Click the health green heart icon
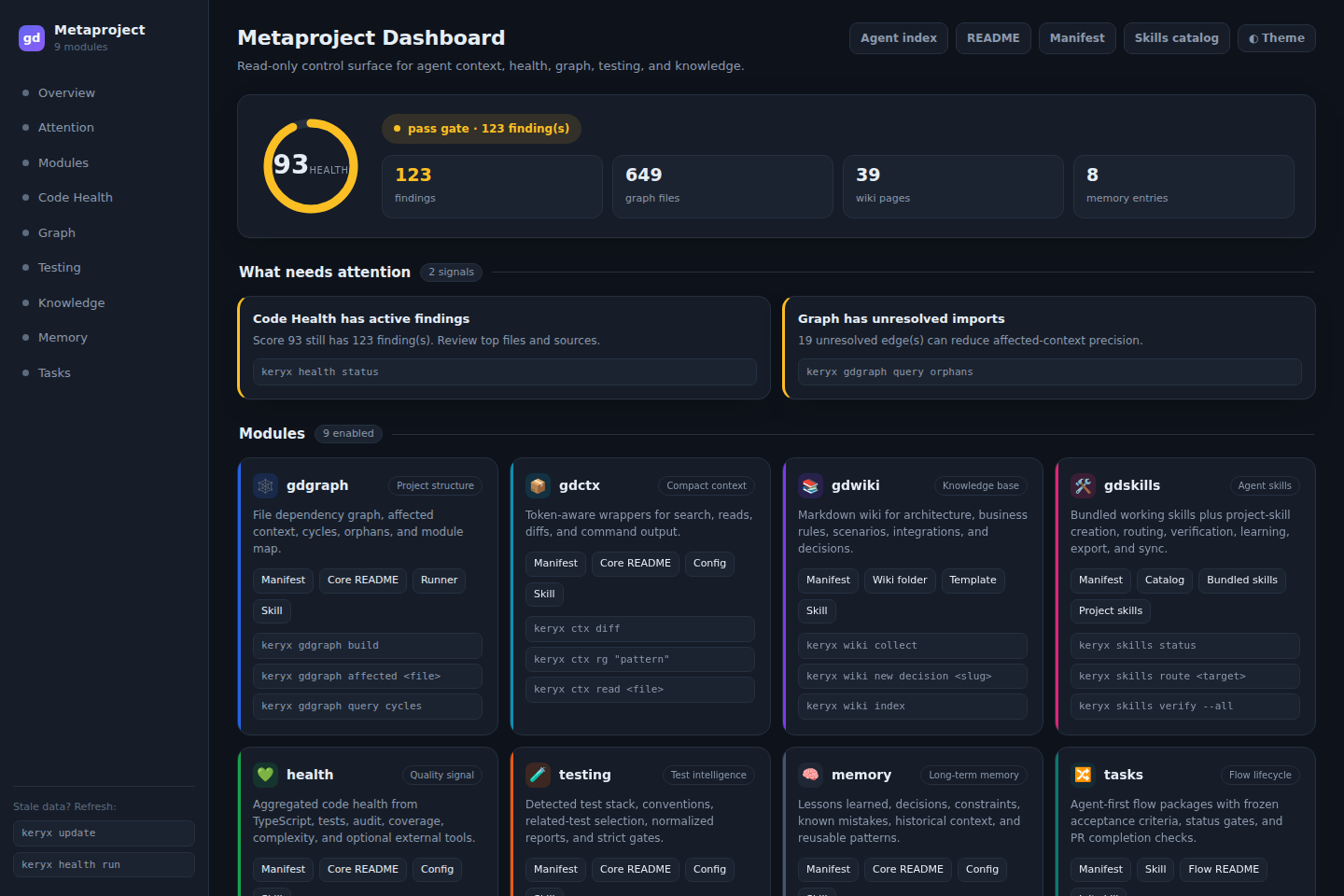 (x=266, y=776)
